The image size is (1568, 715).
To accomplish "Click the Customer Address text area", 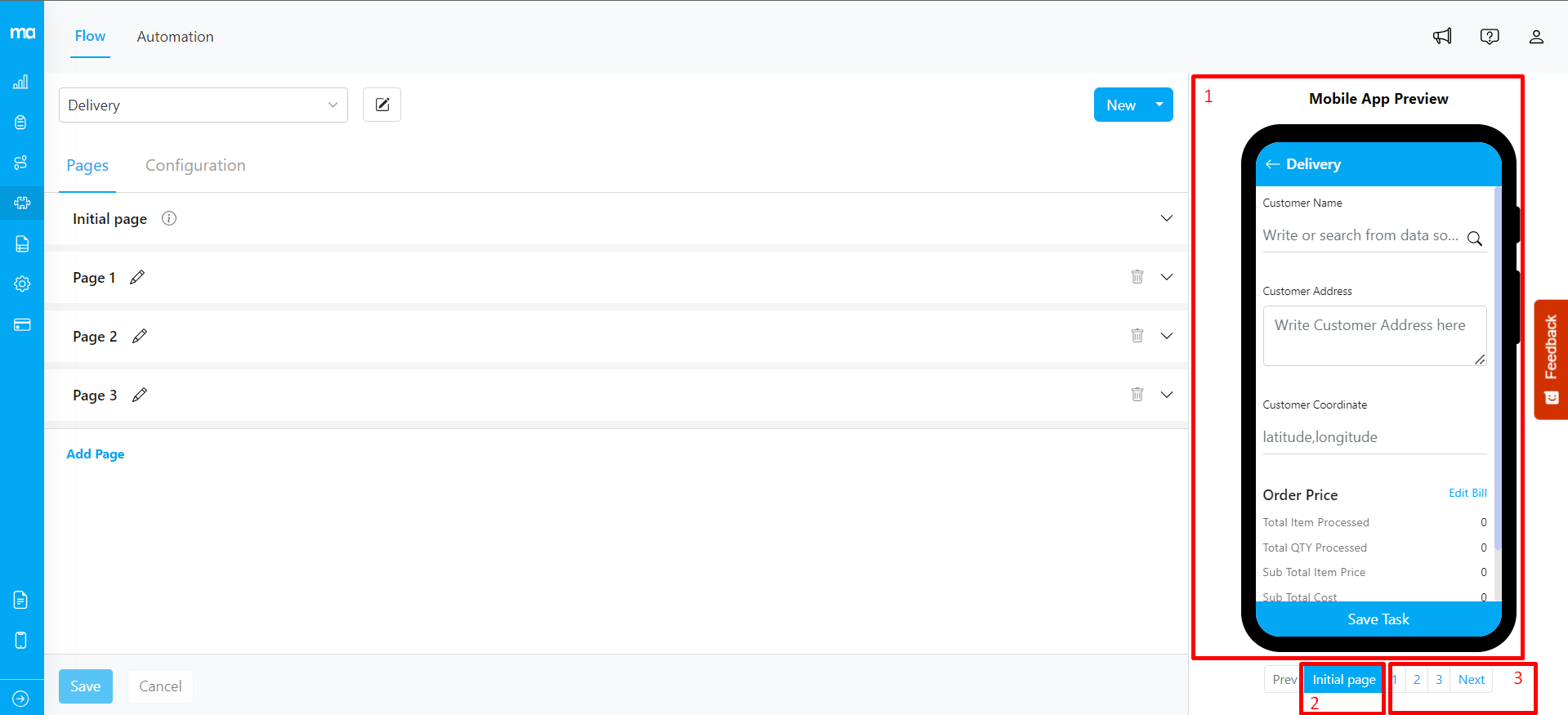I will 1374,335.
